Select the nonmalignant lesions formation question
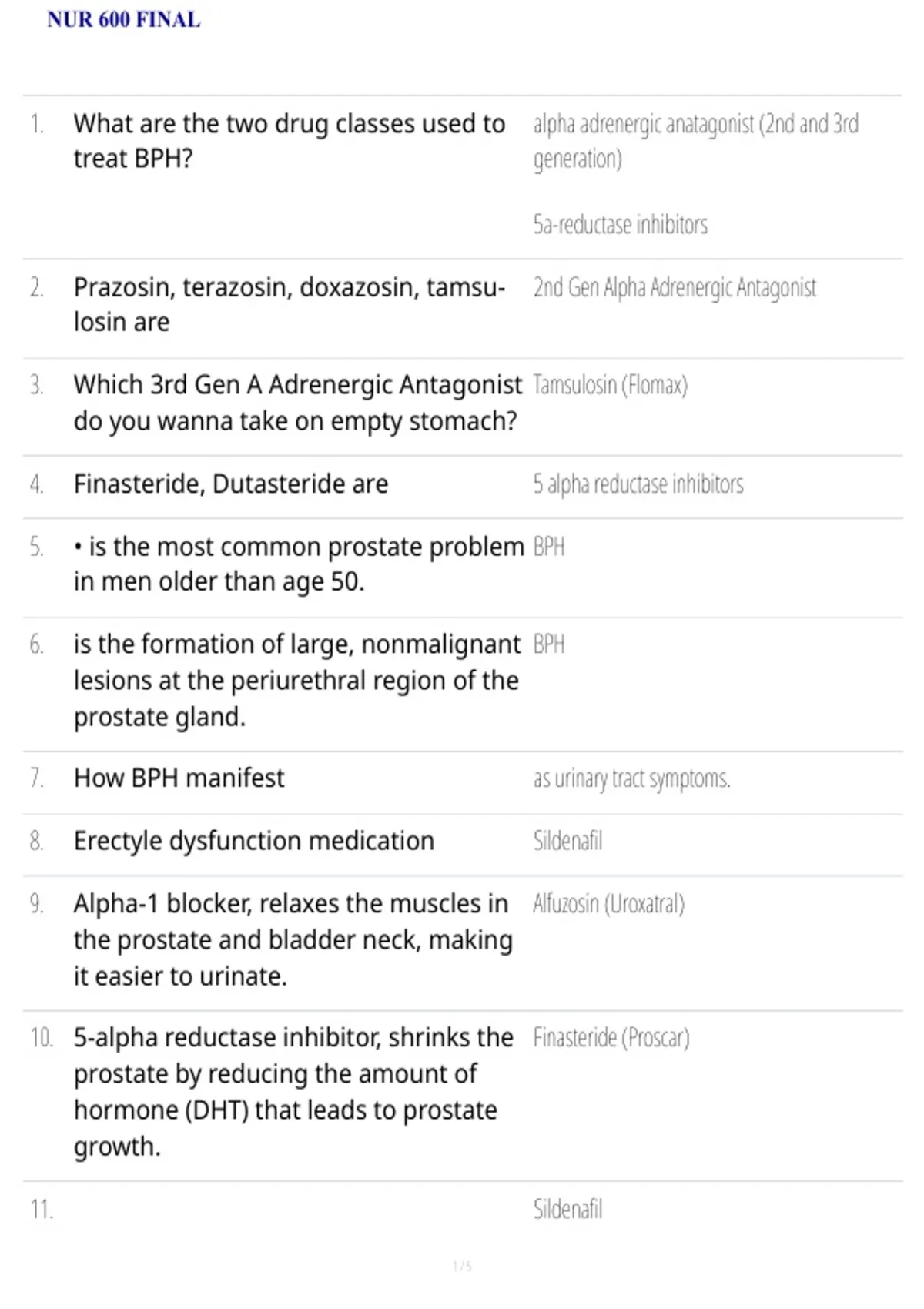Viewport: 924px width, 1309px height. (297, 681)
